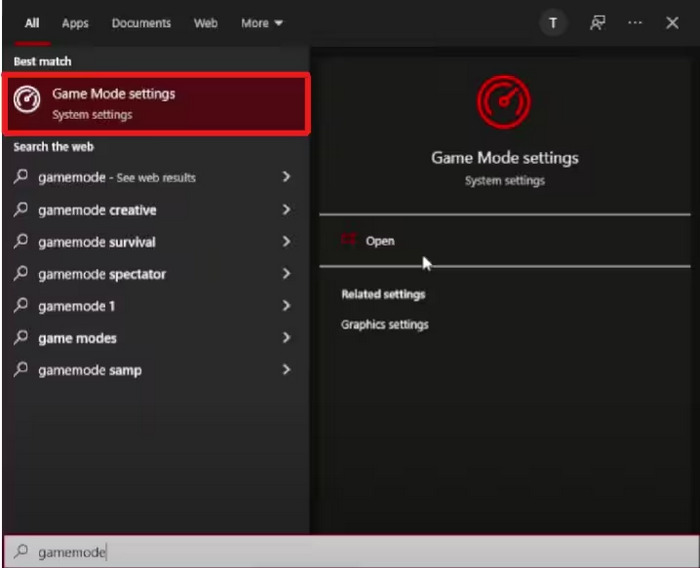Click the large red Game Mode gauge icon
The height and width of the screenshot is (568, 700).
504,102
